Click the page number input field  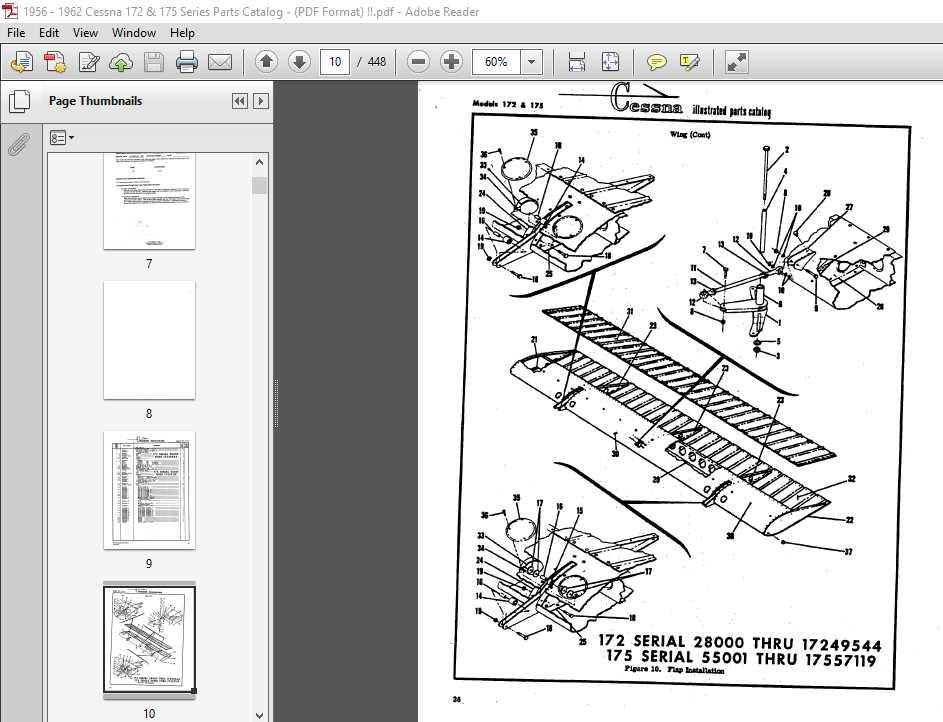point(335,62)
